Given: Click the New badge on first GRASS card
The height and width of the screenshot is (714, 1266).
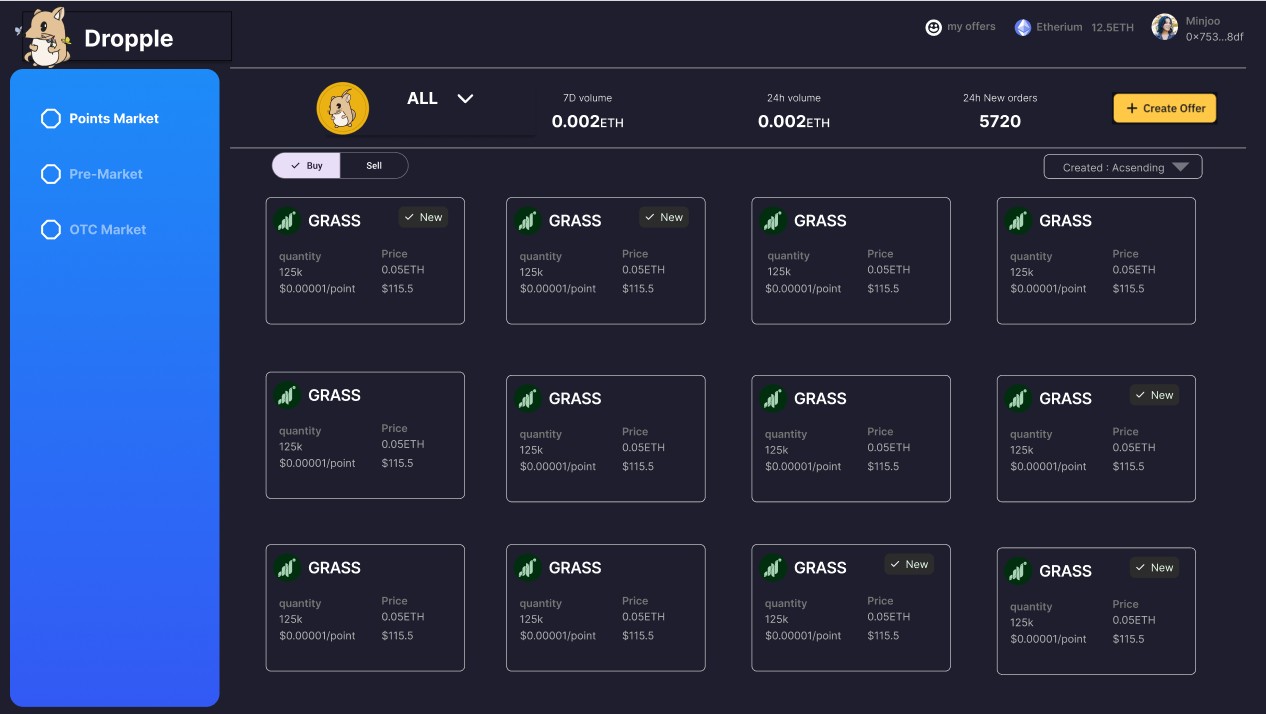Looking at the screenshot, I should click(x=423, y=217).
